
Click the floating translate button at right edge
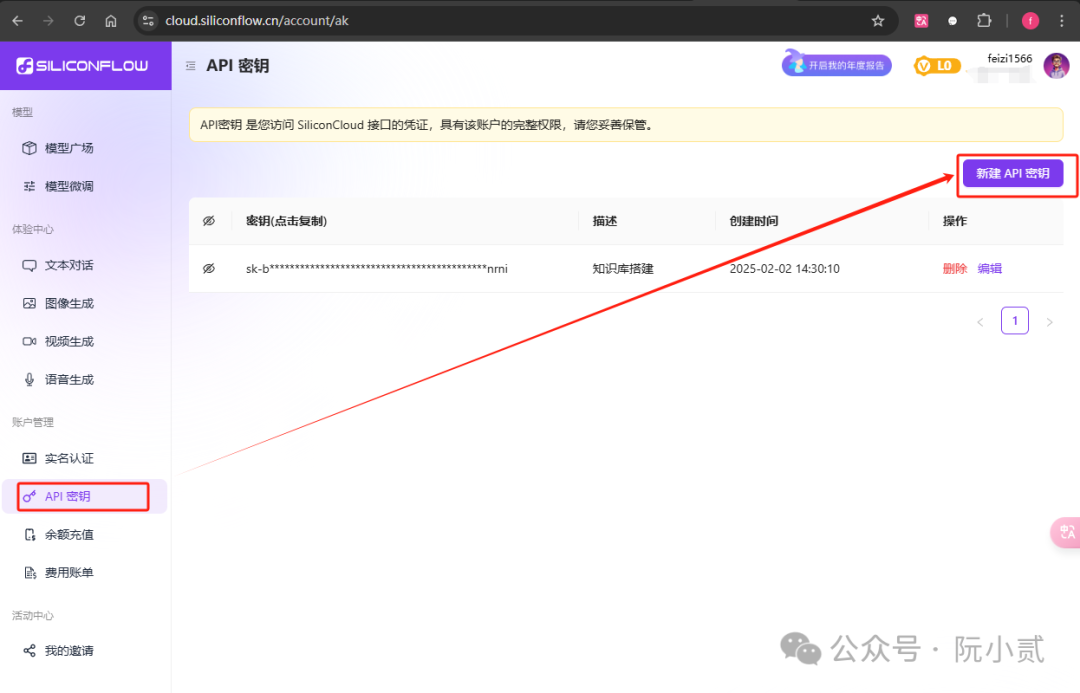(x=1066, y=532)
